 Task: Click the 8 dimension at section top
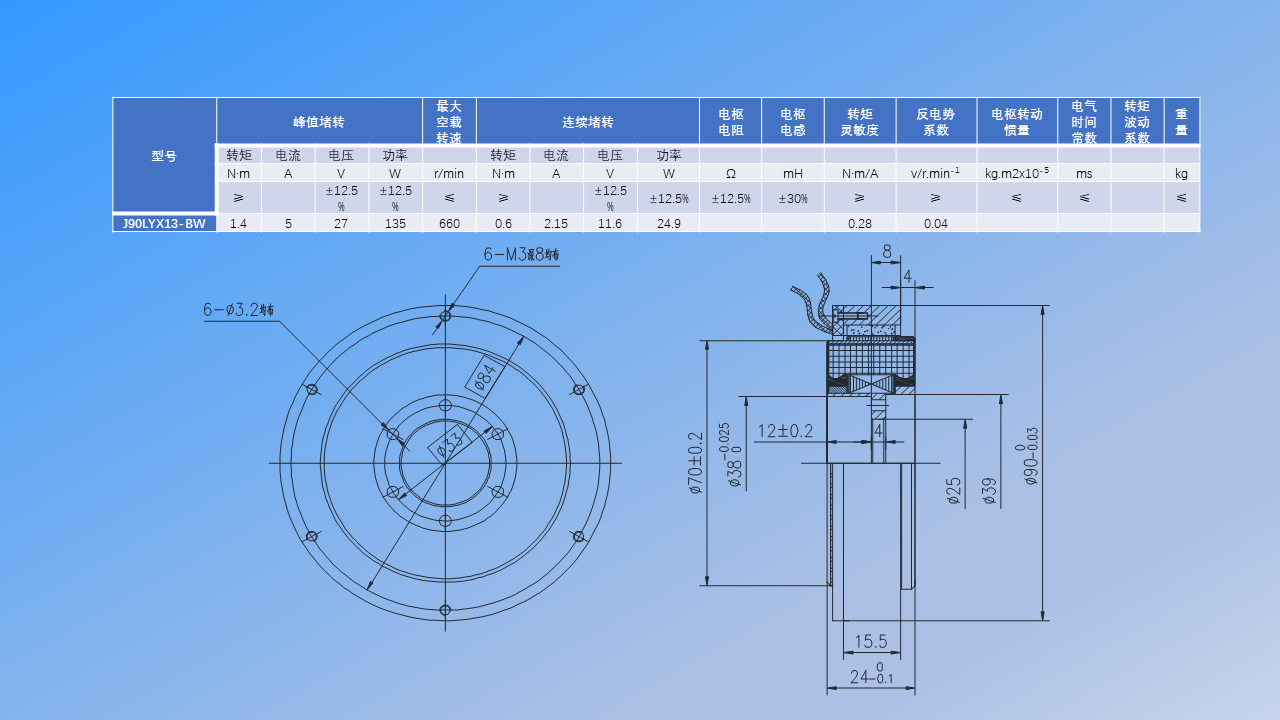tap(886, 254)
